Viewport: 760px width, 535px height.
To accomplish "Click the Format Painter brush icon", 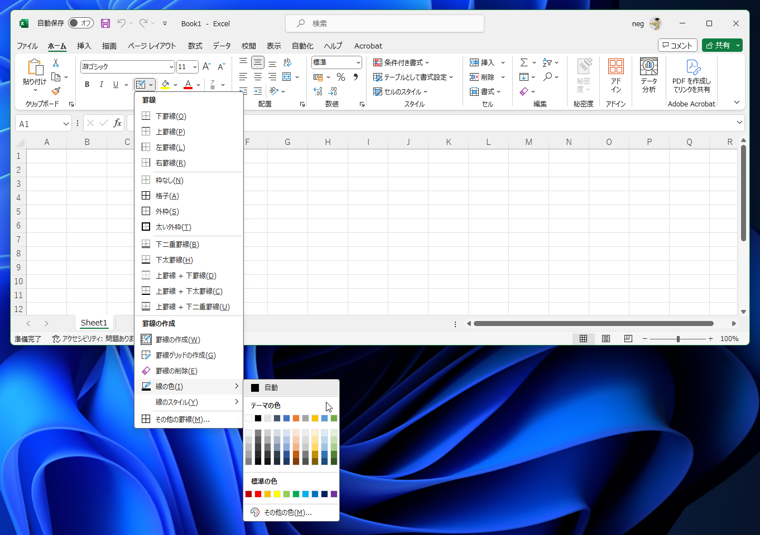I will tap(56, 91).
